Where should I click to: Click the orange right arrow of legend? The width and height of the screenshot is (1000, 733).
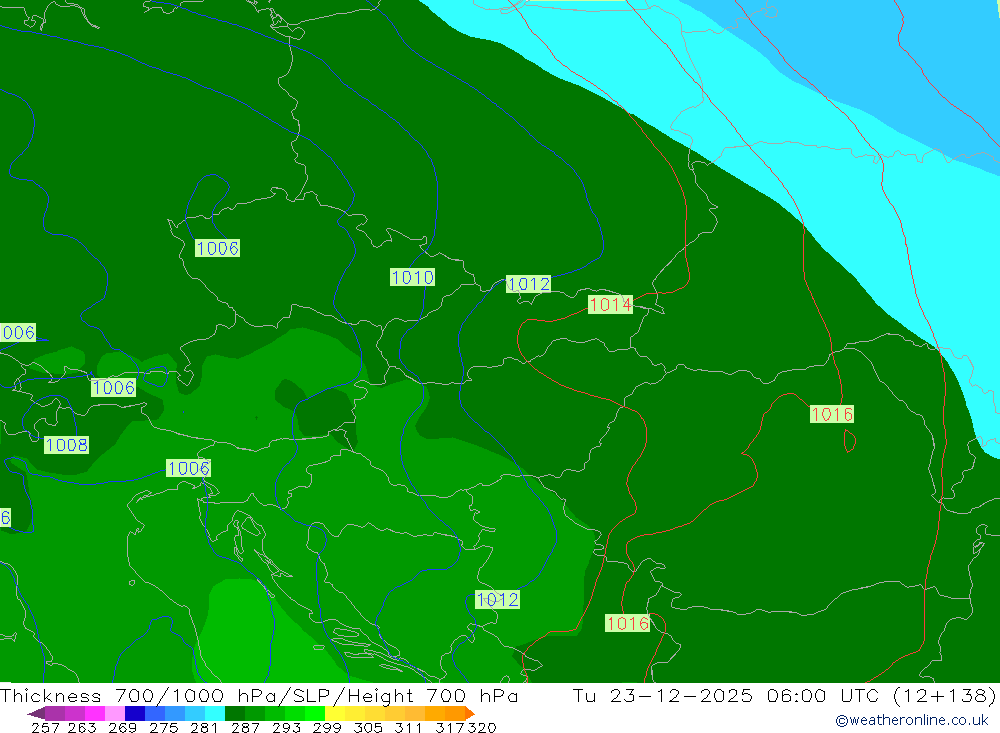tap(470, 713)
